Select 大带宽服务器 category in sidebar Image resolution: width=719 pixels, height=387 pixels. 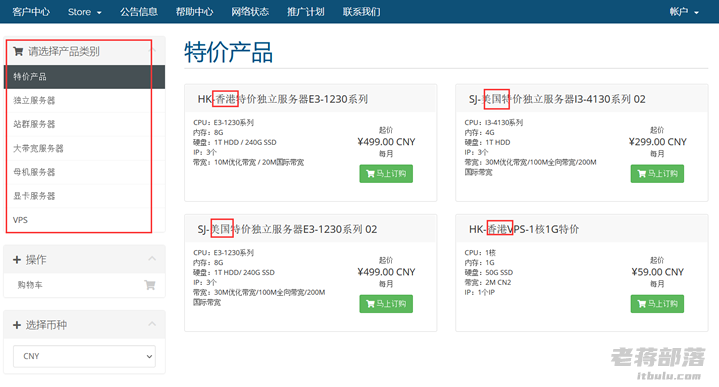point(84,148)
